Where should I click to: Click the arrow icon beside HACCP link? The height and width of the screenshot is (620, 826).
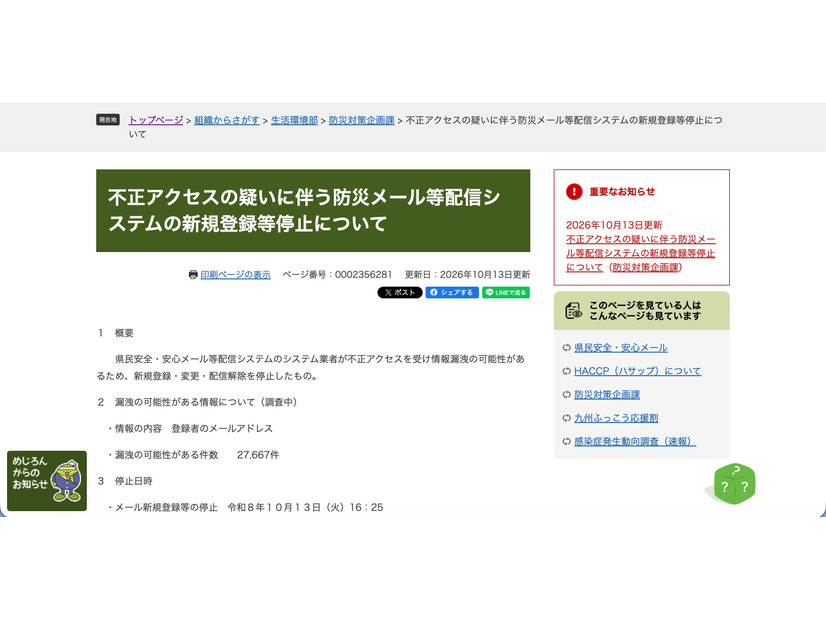point(566,371)
